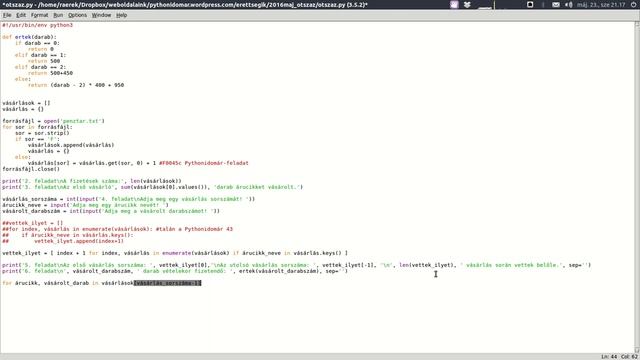
Task: Open the Options menu
Action: (x=77, y=15)
